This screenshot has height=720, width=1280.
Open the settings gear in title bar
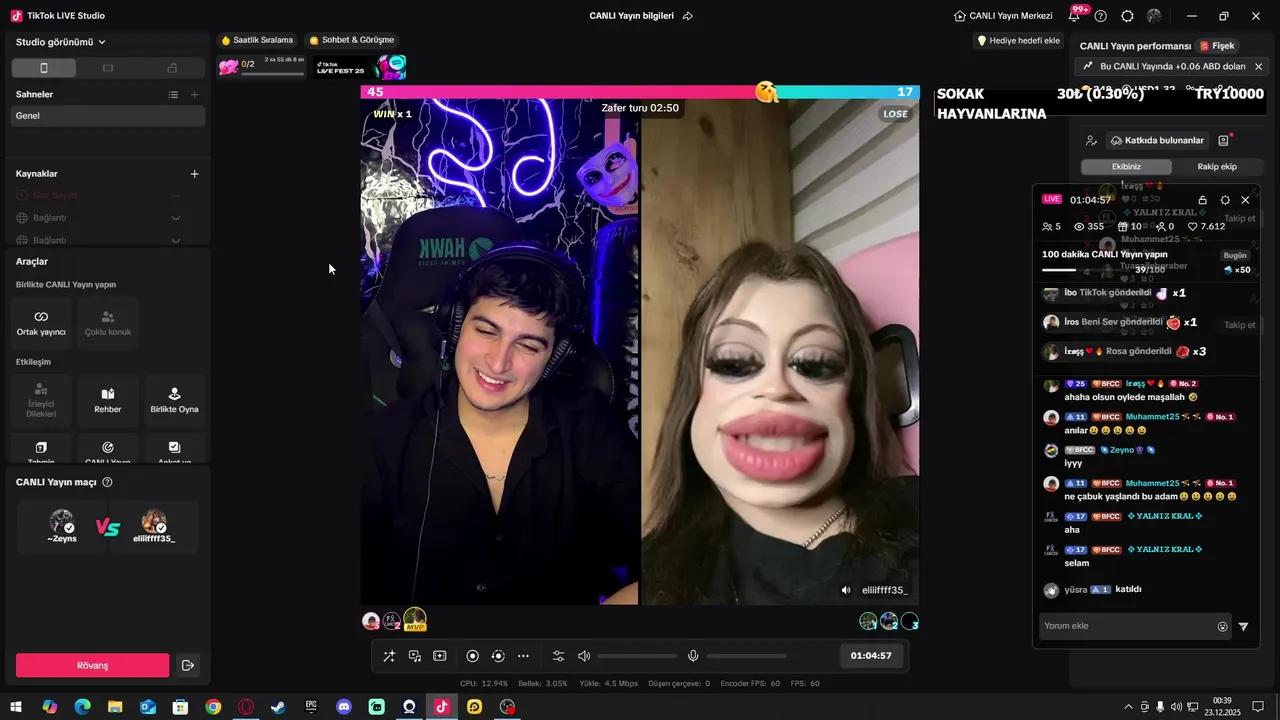pyautogui.click(x=1128, y=16)
